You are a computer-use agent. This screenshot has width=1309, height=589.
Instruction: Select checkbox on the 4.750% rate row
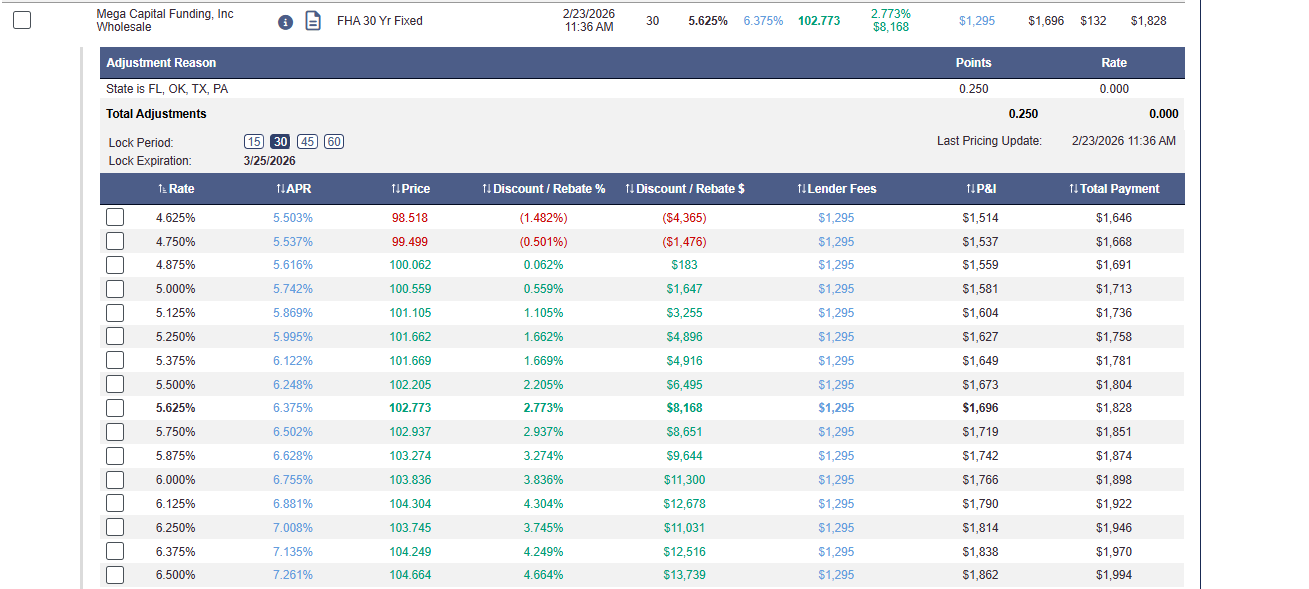tap(115, 241)
